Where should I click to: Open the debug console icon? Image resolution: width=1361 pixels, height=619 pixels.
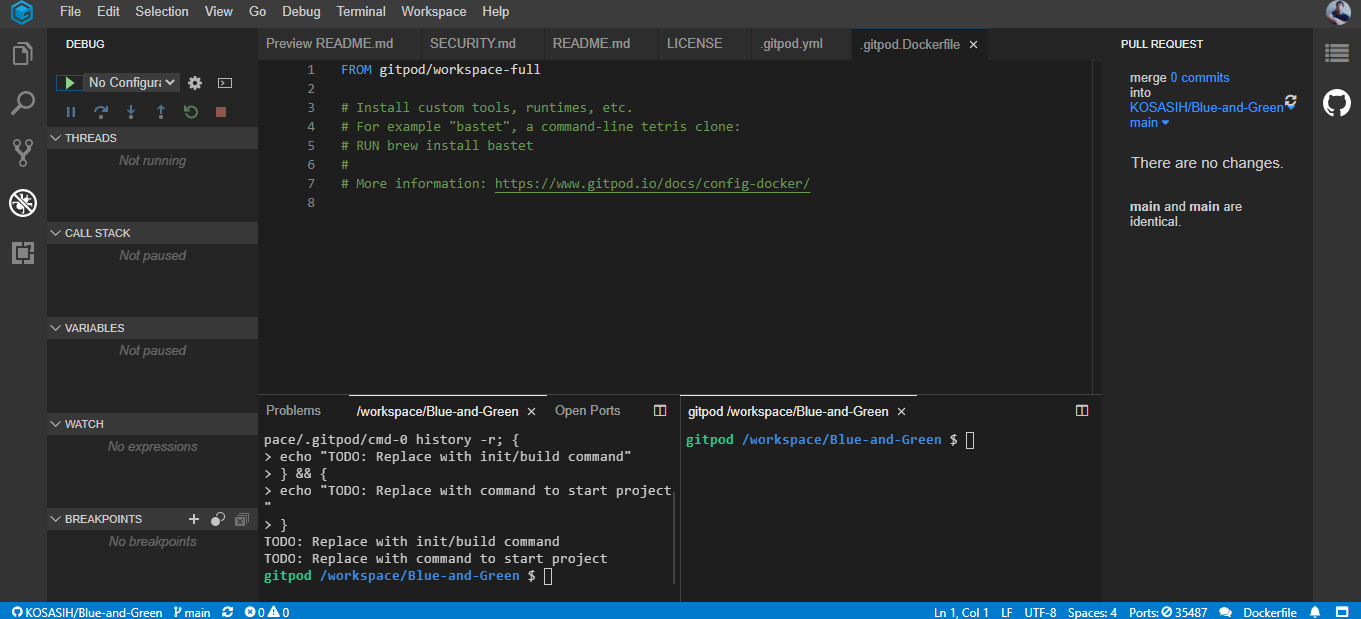[225, 83]
